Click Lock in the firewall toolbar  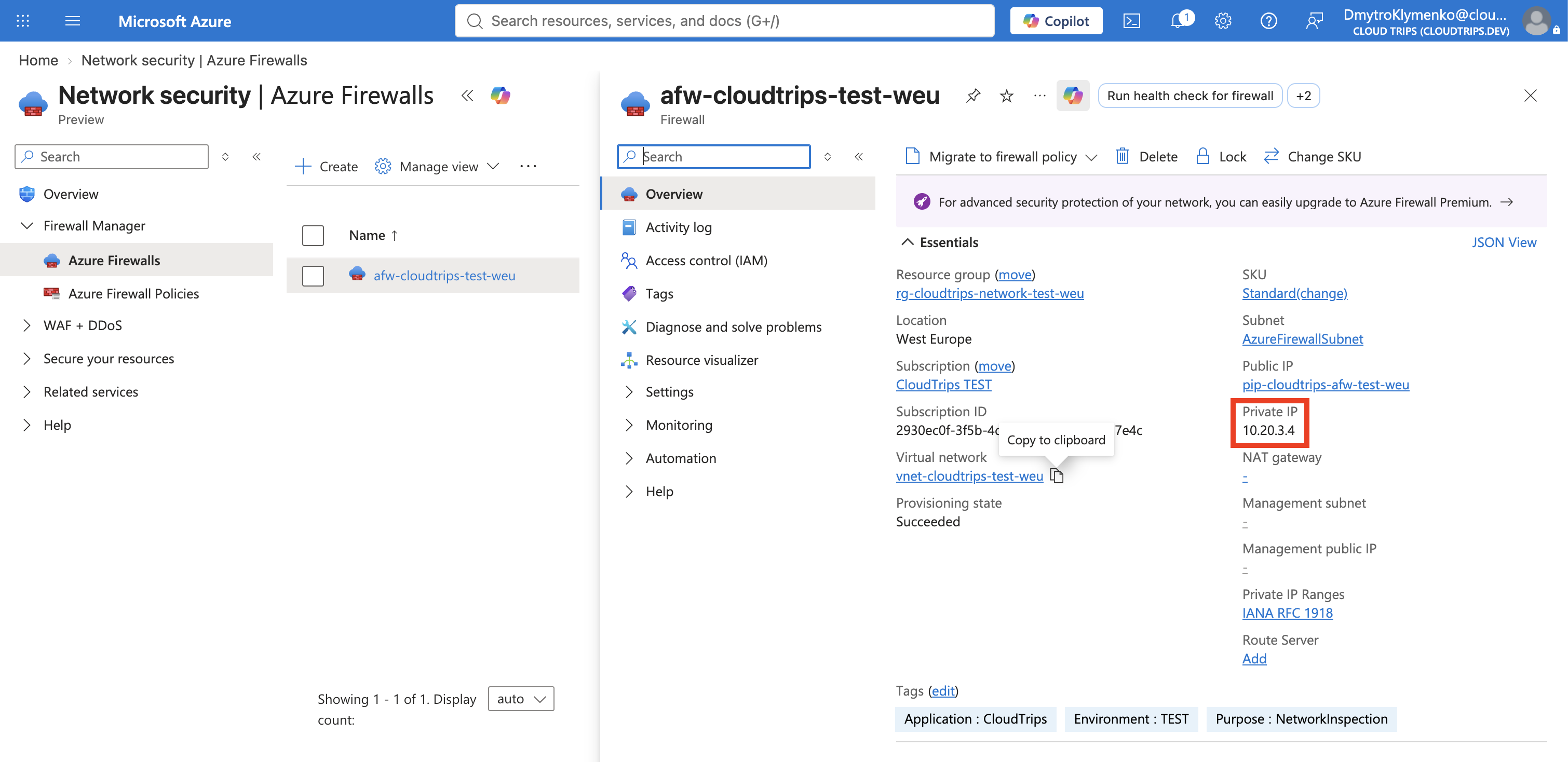(x=1221, y=156)
